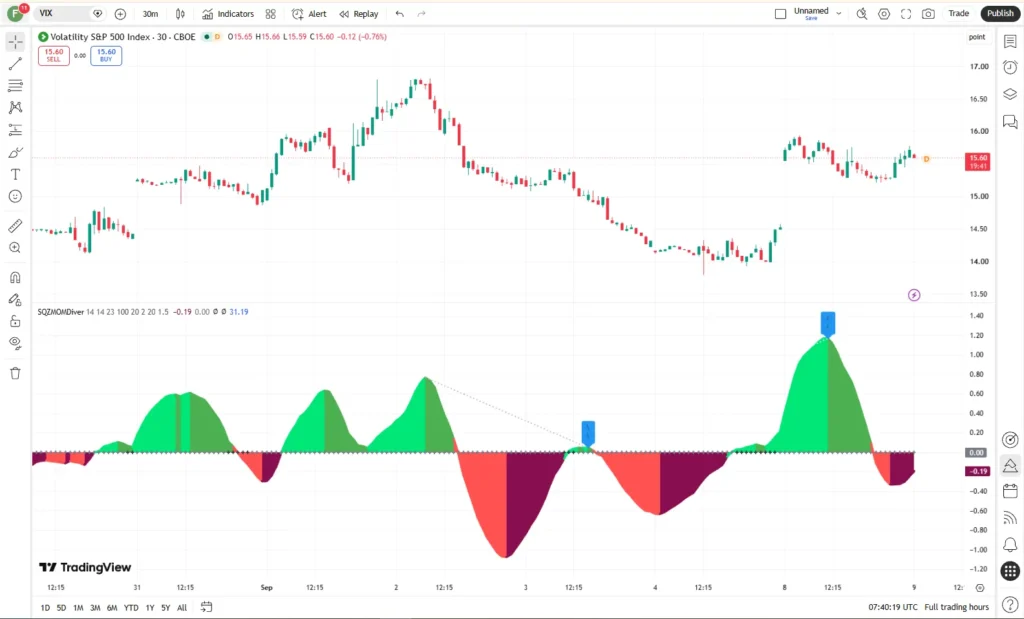1024x619 pixels.
Task: Redo the last chart action
Action: pyautogui.click(x=421, y=14)
